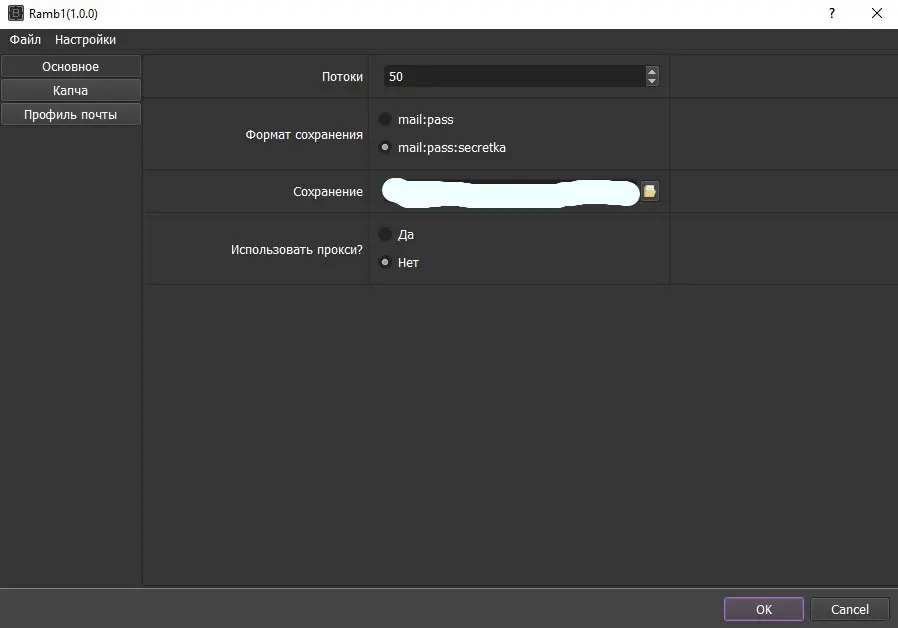The image size is (898, 628).
Task: Click the Использовать прокси? label
Action: (297, 250)
